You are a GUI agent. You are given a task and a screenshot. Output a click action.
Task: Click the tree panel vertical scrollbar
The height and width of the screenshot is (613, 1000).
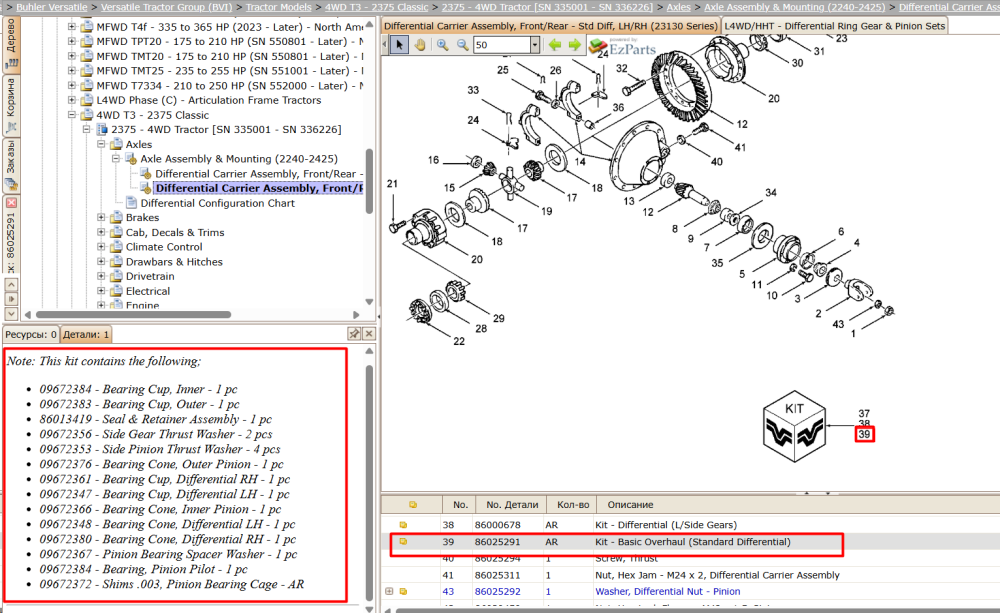[x=369, y=181]
